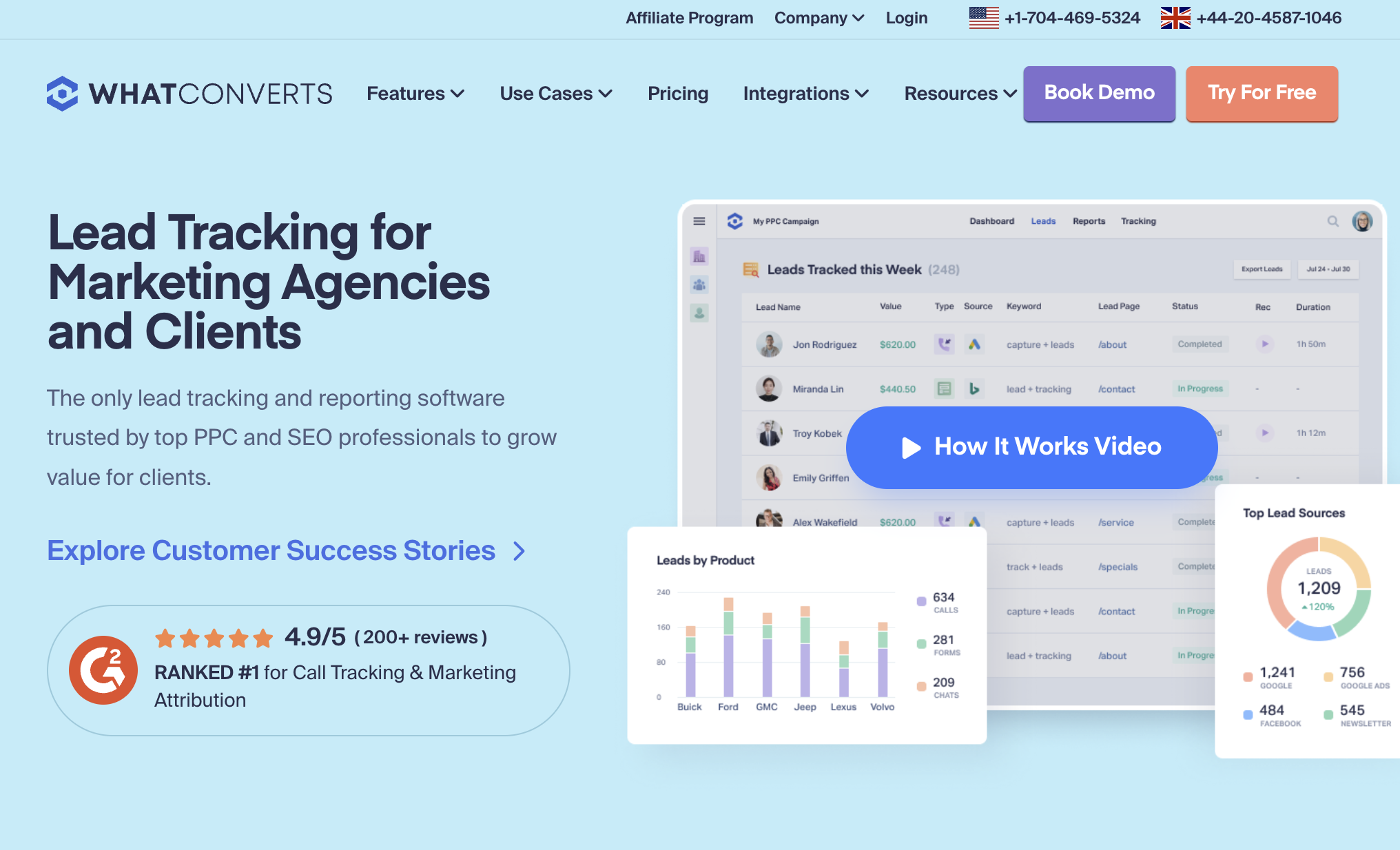
Task: Click the Ford bar in Leads by Product
Action: point(728,647)
